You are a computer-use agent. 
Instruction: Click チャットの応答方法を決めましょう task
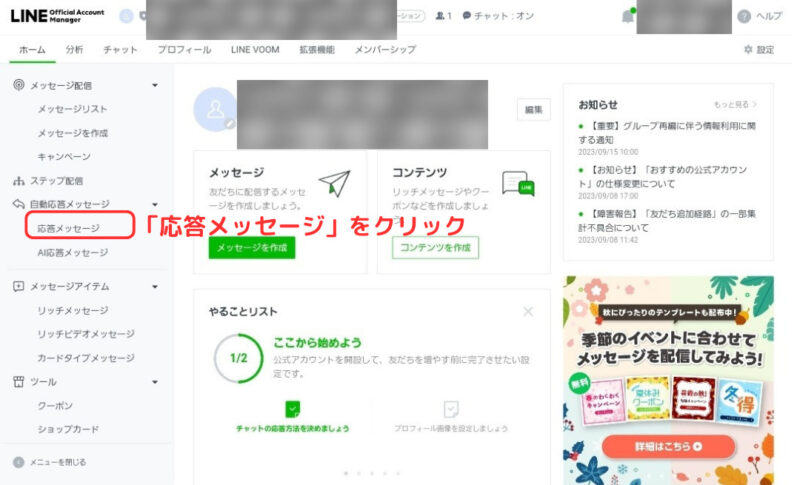coord(292,428)
